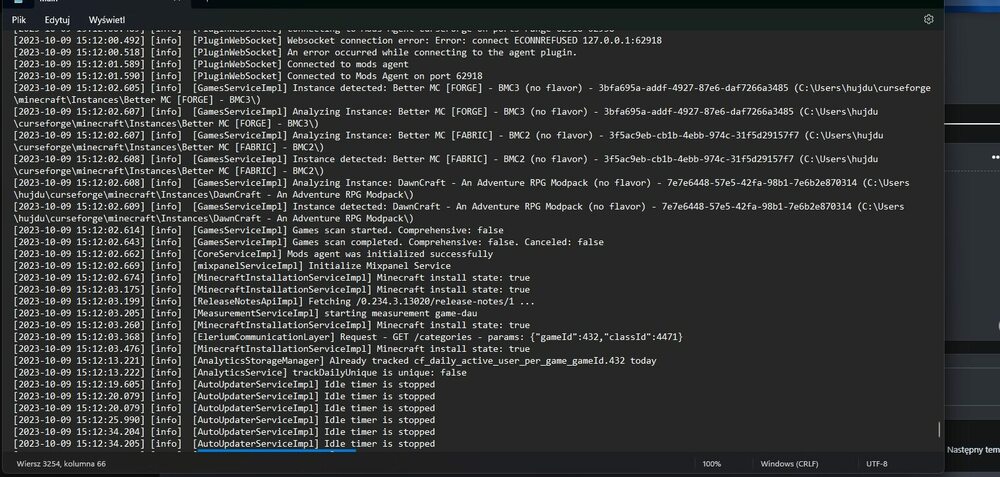Click the 15:12:03.260 Minecraft install state line
This screenshot has height=477, width=1000.
272,325
